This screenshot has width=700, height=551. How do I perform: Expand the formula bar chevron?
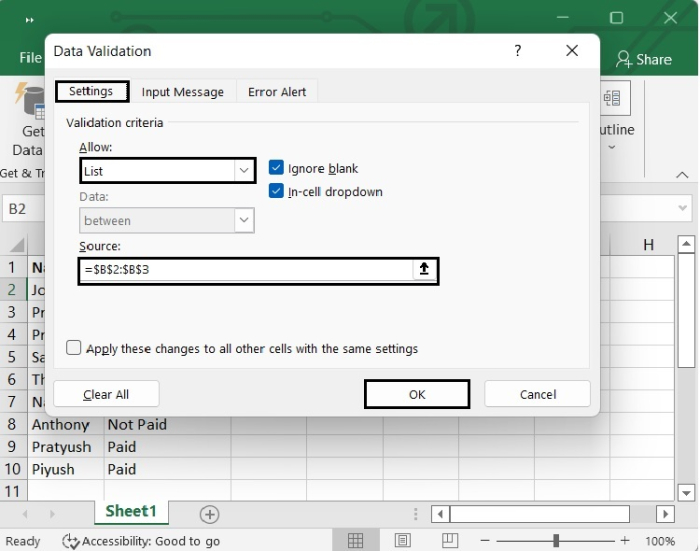click(682, 208)
